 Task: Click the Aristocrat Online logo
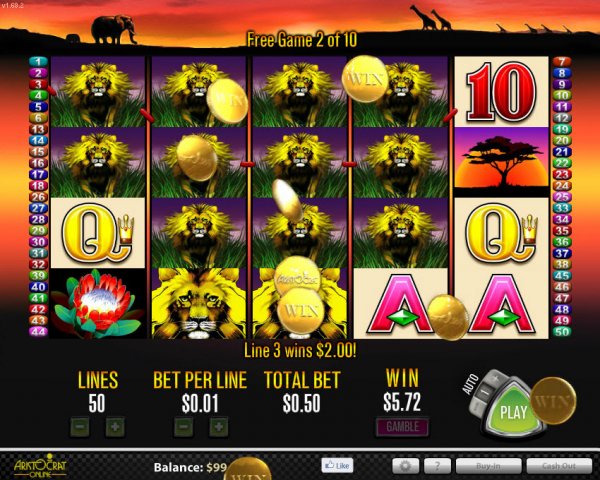(x=40, y=466)
